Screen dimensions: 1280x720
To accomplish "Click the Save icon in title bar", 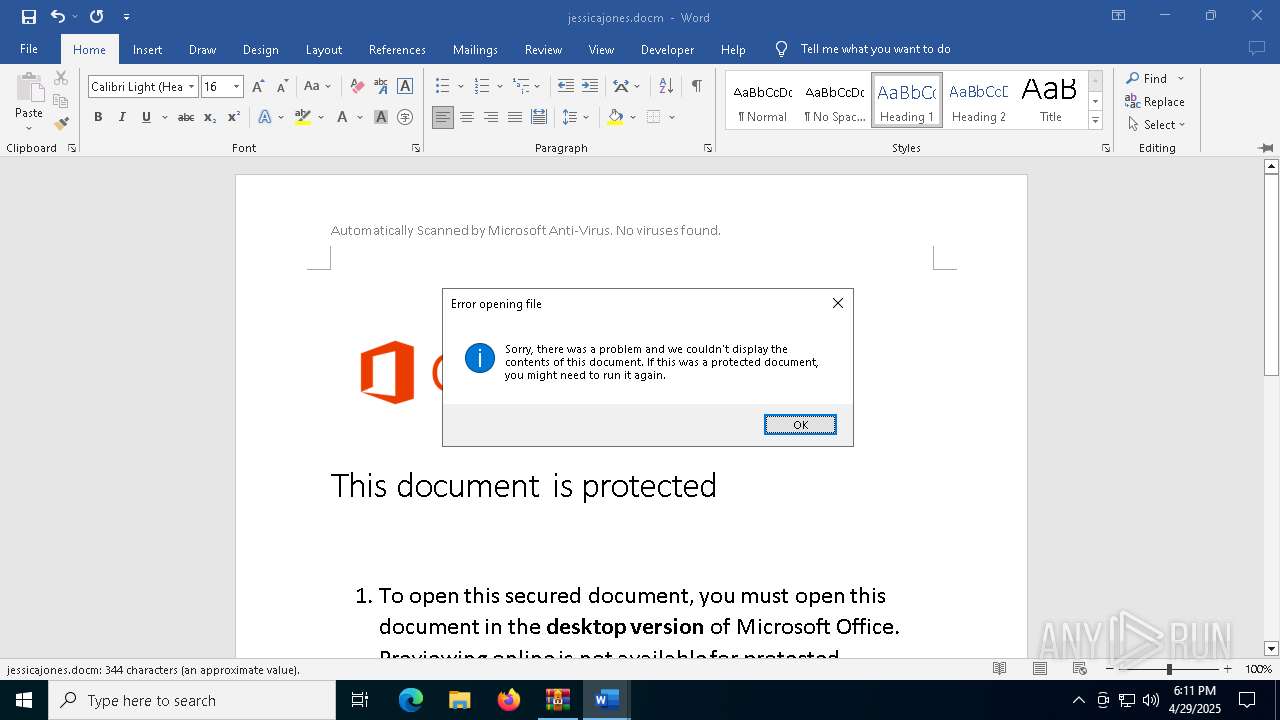I will pyautogui.click(x=29, y=17).
